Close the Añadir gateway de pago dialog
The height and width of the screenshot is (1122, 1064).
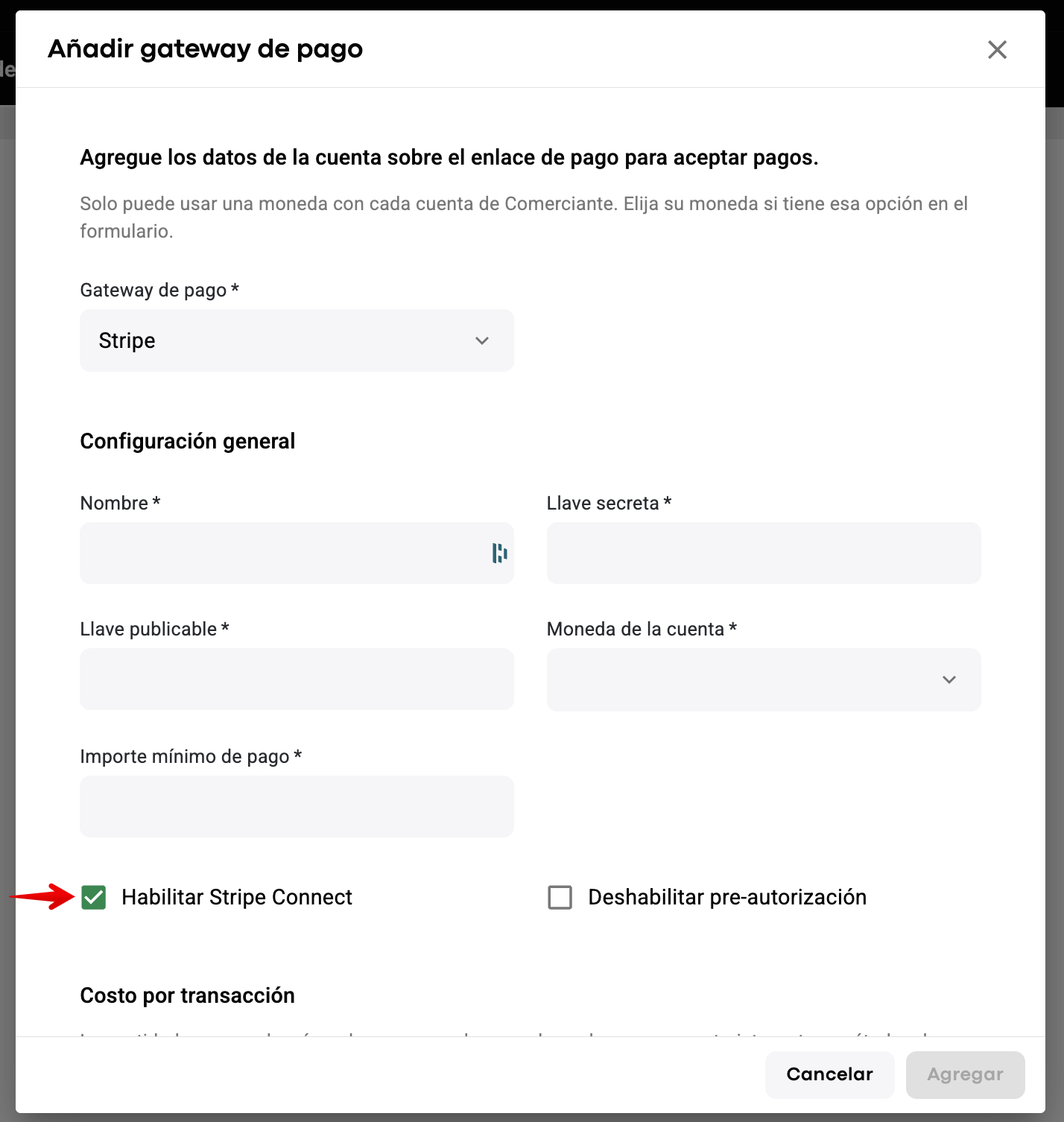coord(997,50)
